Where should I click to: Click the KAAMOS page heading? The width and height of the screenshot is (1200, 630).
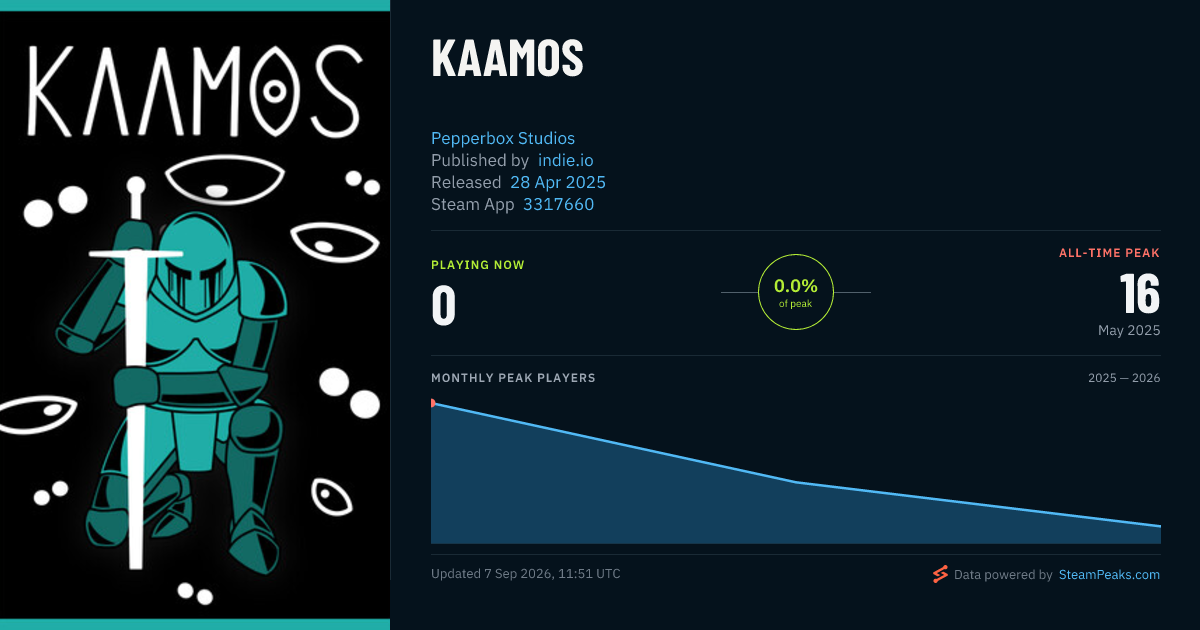(x=507, y=59)
